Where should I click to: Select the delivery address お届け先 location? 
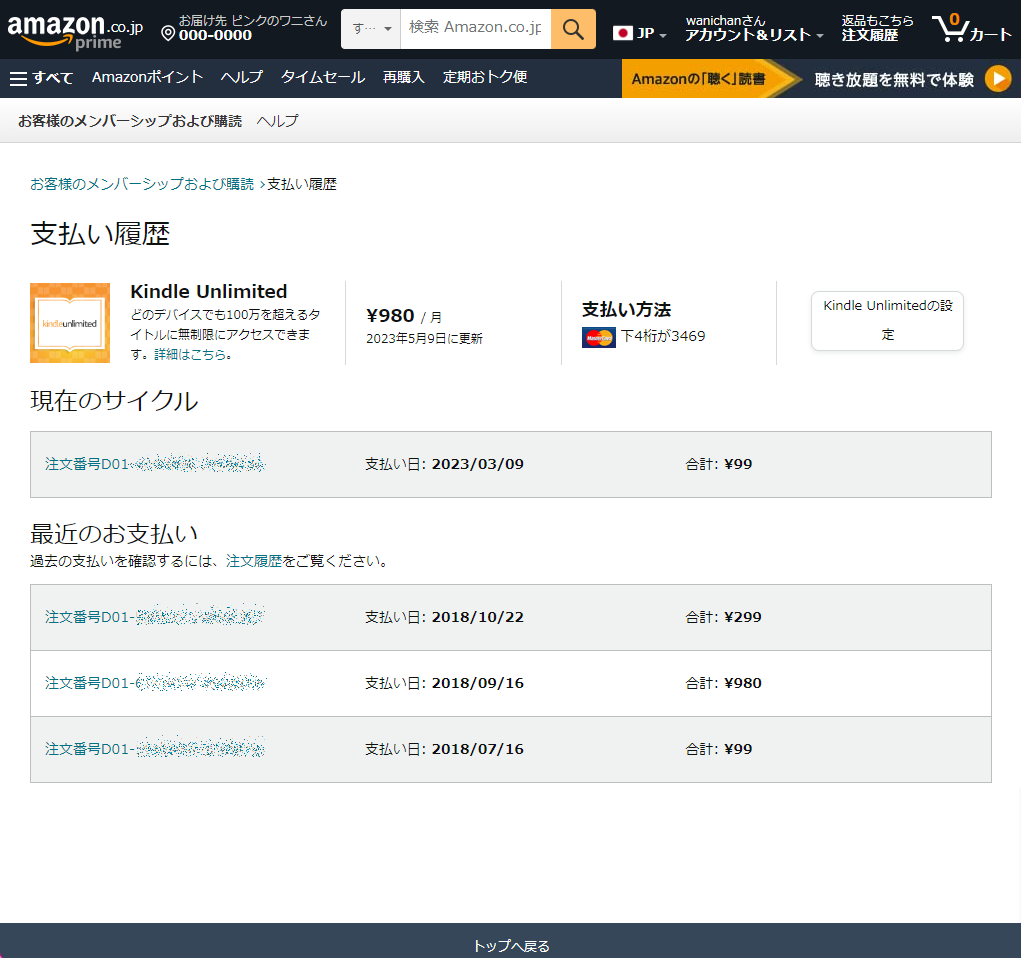pos(244,29)
